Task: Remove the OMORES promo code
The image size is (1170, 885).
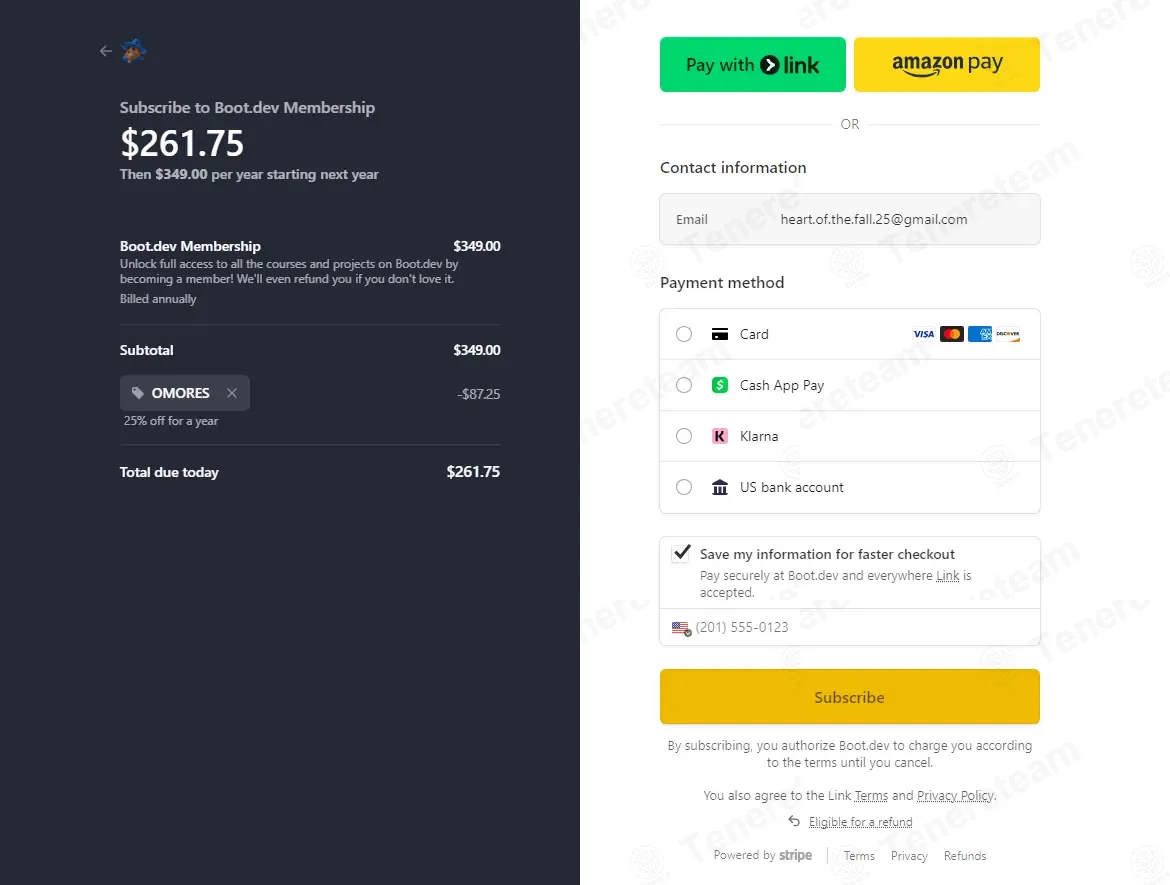Action: tap(232, 393)
